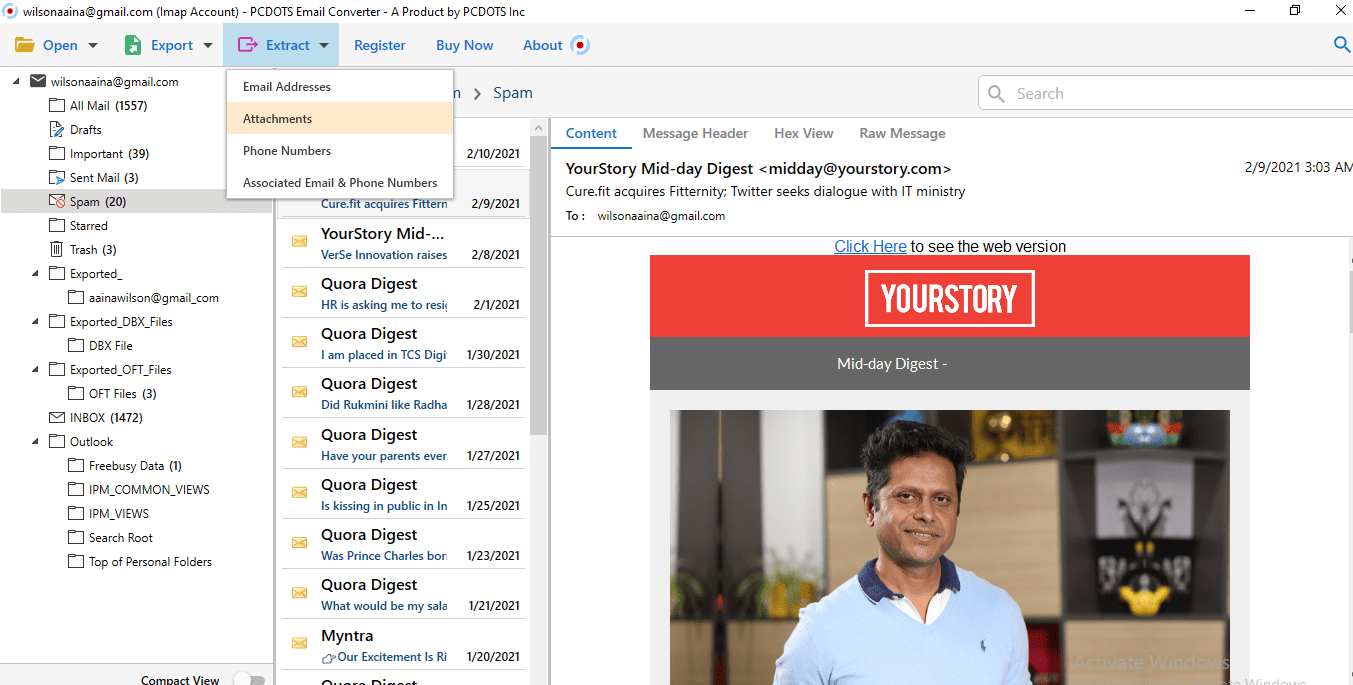Open the Open dropdown arrow

(93, 45)
